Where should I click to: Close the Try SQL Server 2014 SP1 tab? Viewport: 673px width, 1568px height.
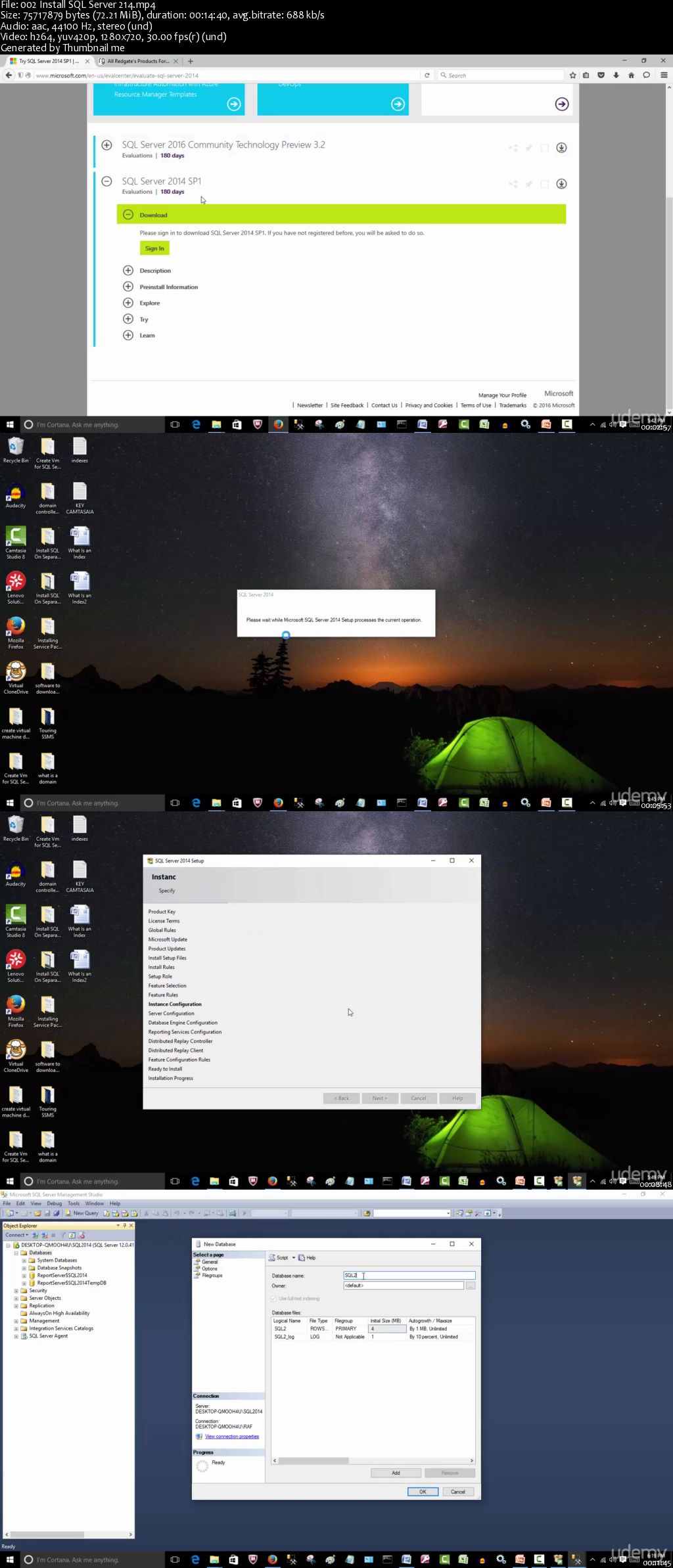point(87,61)
